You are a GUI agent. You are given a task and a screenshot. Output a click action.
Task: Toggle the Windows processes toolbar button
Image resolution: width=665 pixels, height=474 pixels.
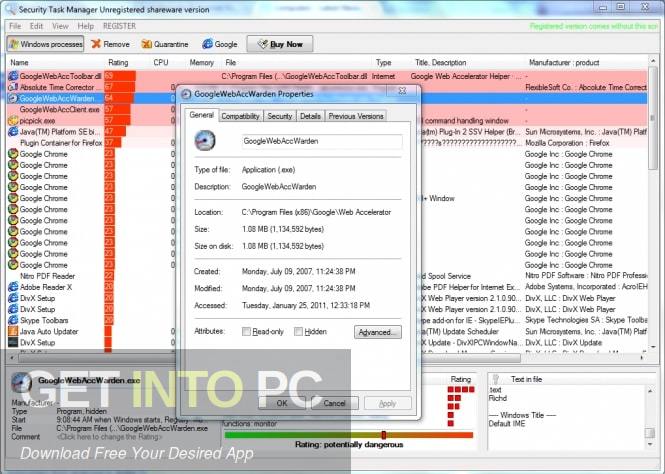44,44
